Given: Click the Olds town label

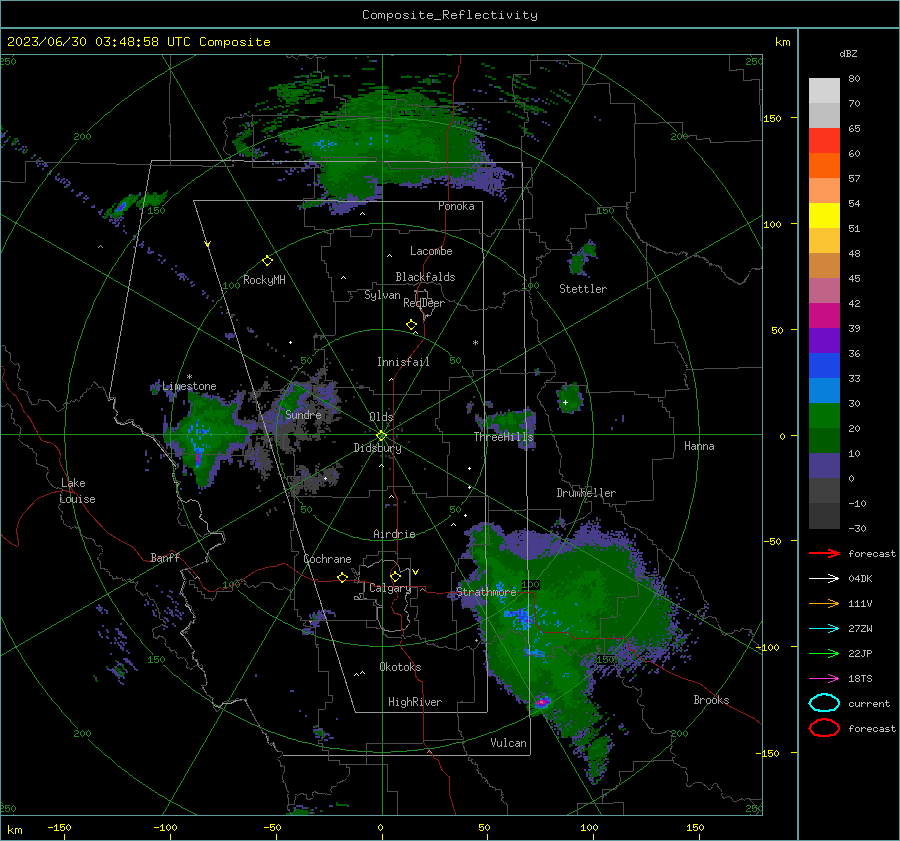Looking at the screenshot, I should pyautogui.click(x=381, y=417).
